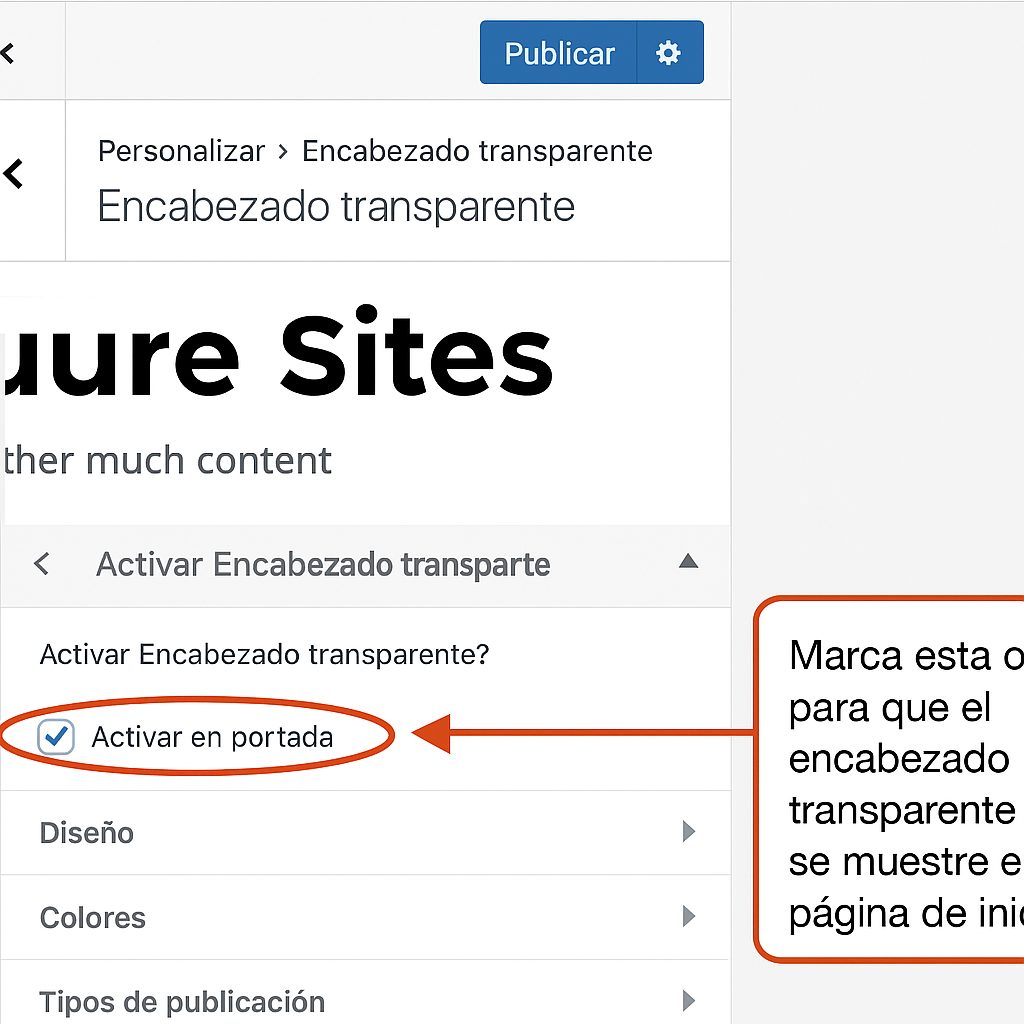Click the back arrow at top left
The height and width of the screenshot is (1024, 1024).
tap(8, 52)
